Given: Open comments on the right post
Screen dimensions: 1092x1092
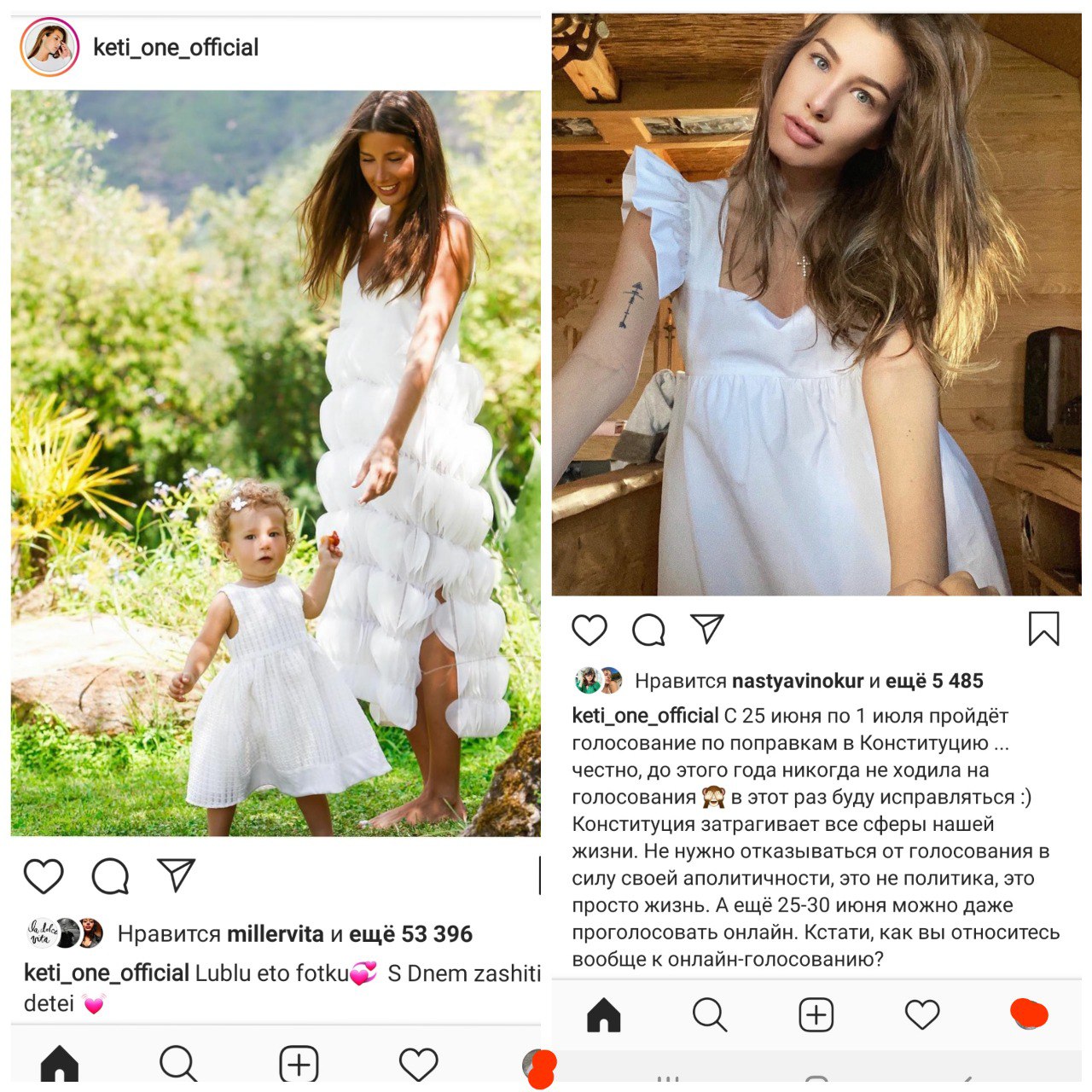Looking at the screenshot, I should pos(648,630).
